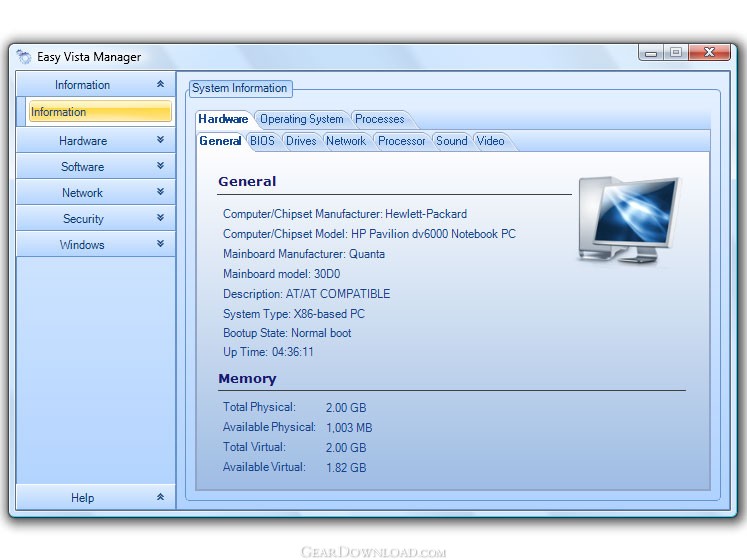Screen dimensions: 747x560
Task: Open the Hardware top-level tab
Action: click(x=223, y=119)
